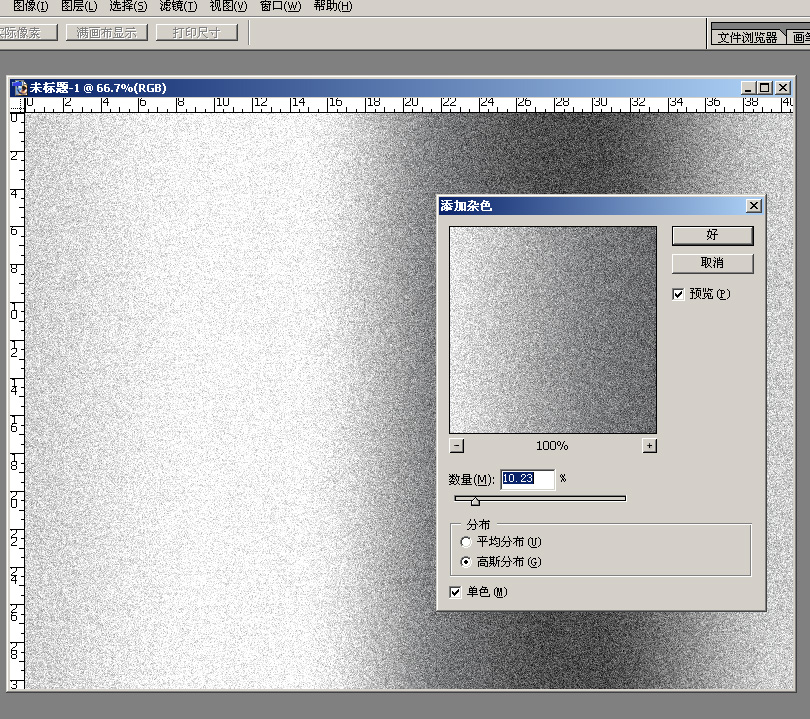Switch to the 文件浏览器 tab

[747, 37]
